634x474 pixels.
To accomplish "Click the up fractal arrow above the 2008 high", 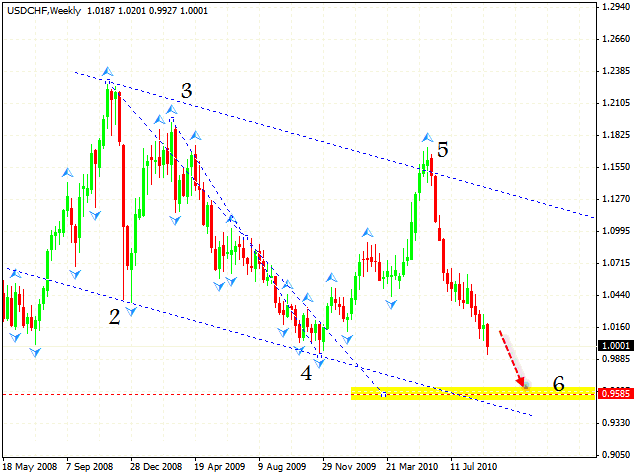I will 108,72.
